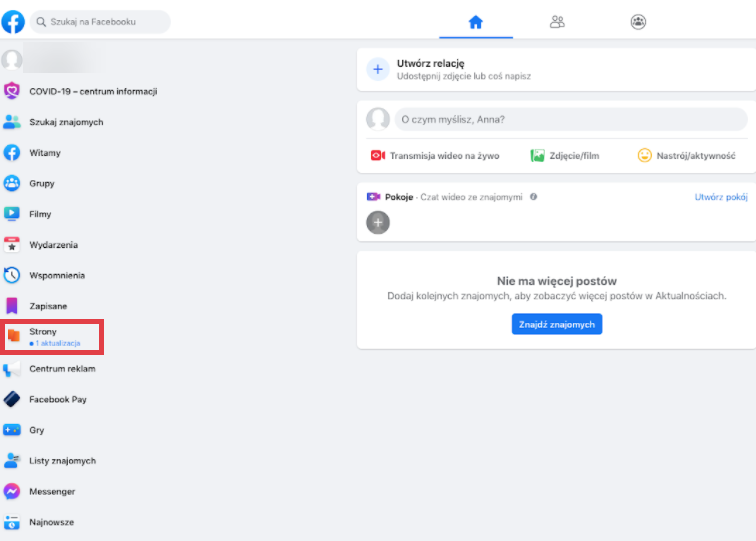Open the Grupy sidebar icon
The height and width of the screenshot is (541, 756).
pyautogui.click(x=12, y=183)
